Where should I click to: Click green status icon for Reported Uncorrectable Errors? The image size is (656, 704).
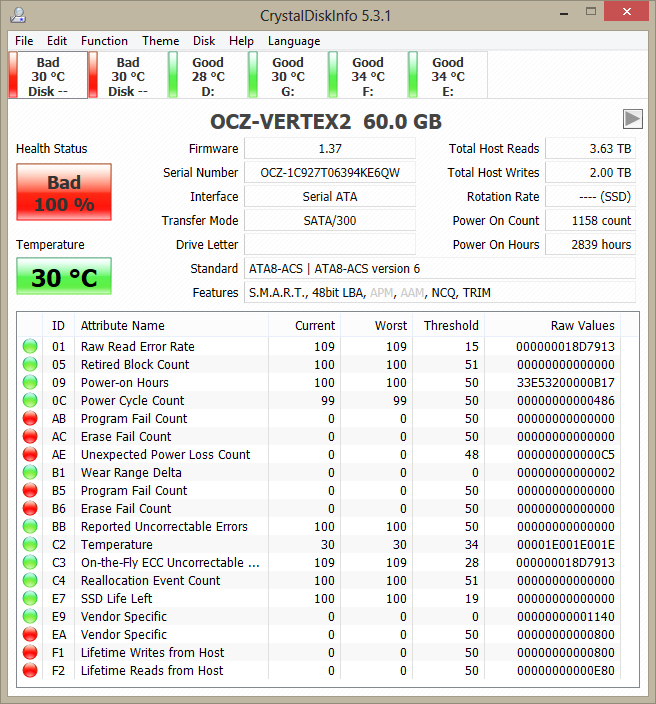30,526
